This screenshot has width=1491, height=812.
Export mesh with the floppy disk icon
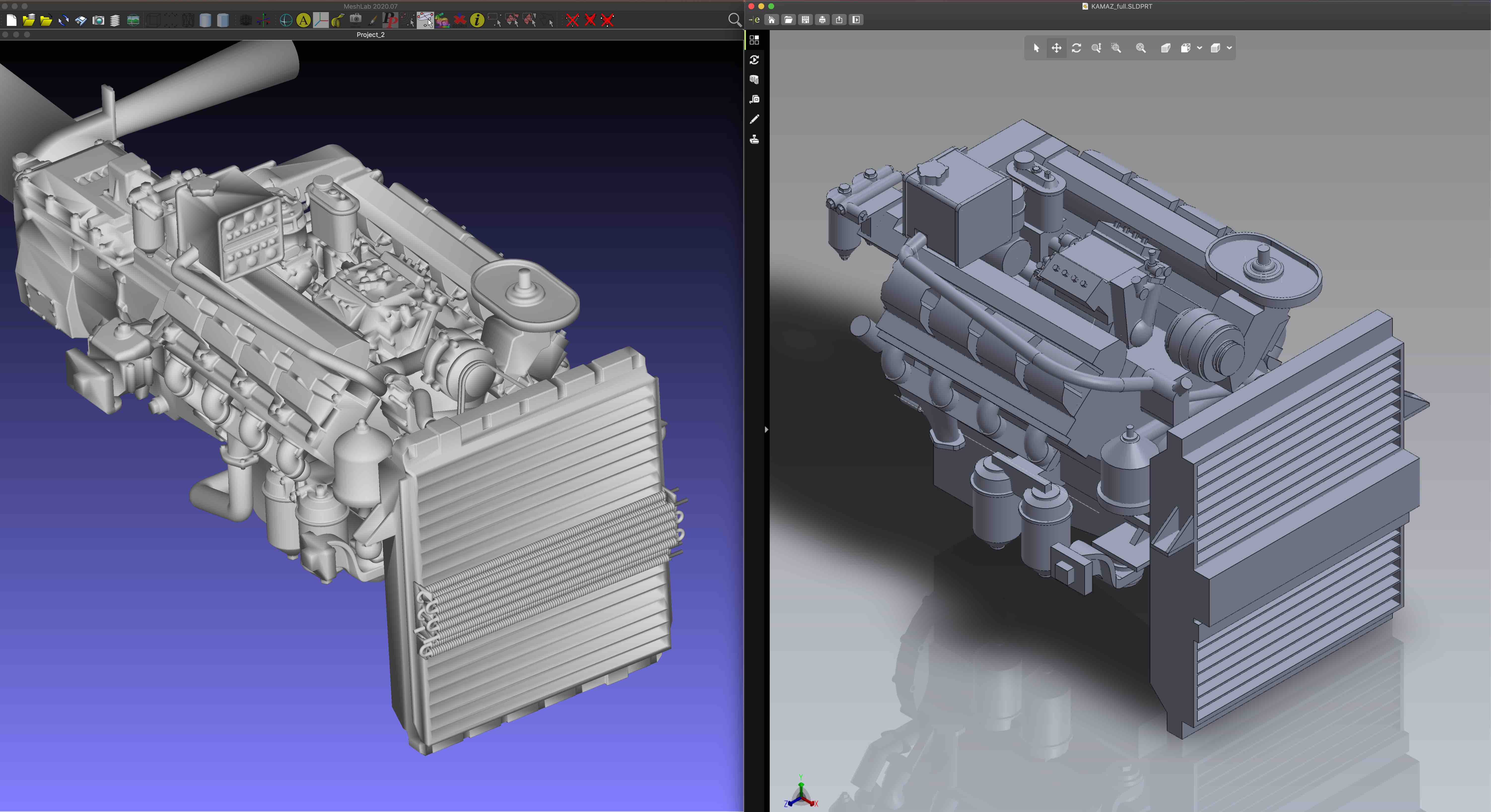click(81, 20)
